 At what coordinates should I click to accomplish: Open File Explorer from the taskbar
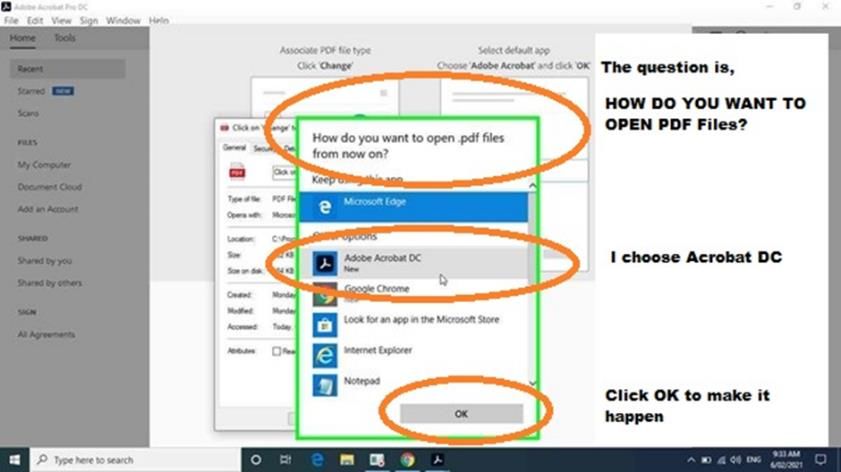click(347, 460)
